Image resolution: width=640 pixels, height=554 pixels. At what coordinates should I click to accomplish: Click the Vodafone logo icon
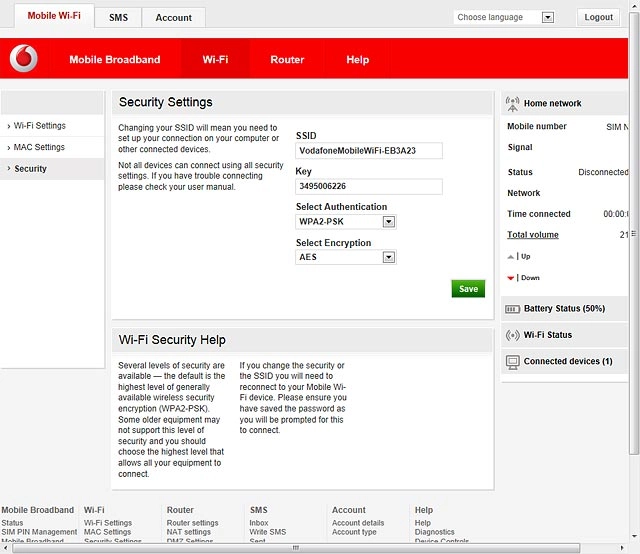[x=24, y=58]
